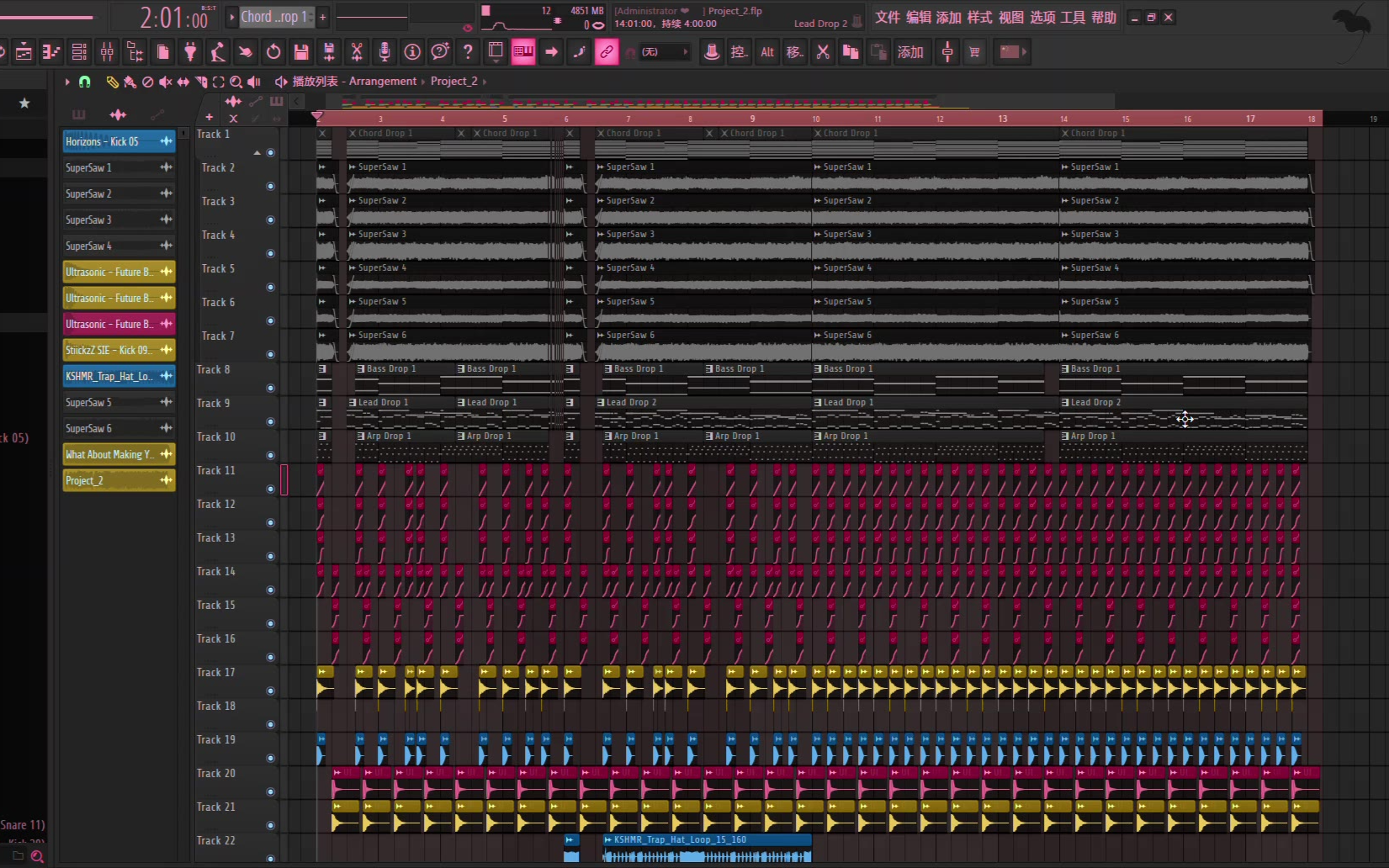
Task: Click the master volume slider at top left
Action: point(50,17)
